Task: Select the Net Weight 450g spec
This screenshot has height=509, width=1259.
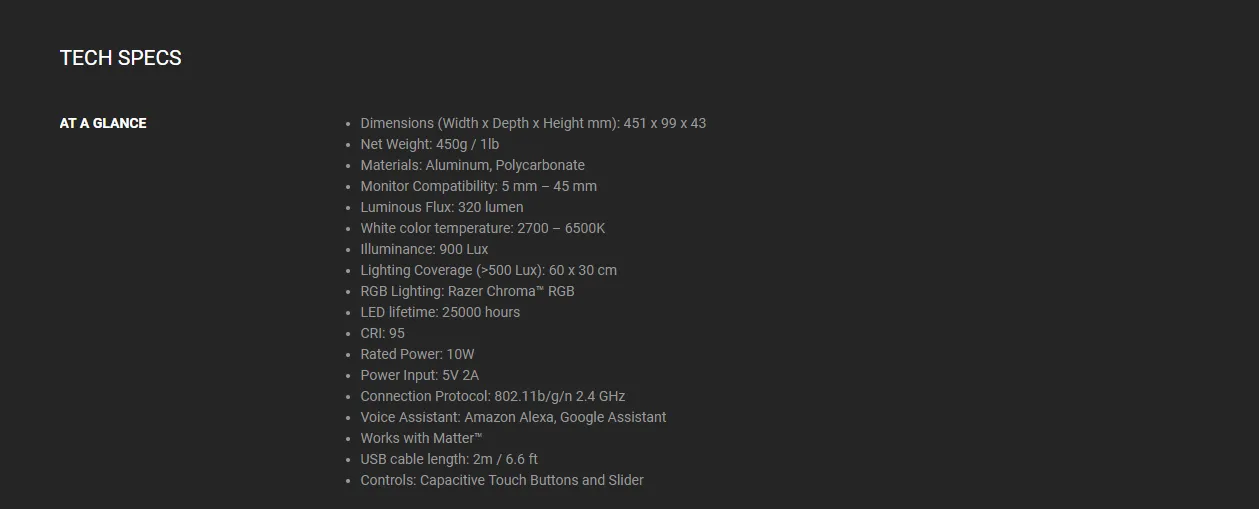Action: pyautogui.click(x=430, y=144)
